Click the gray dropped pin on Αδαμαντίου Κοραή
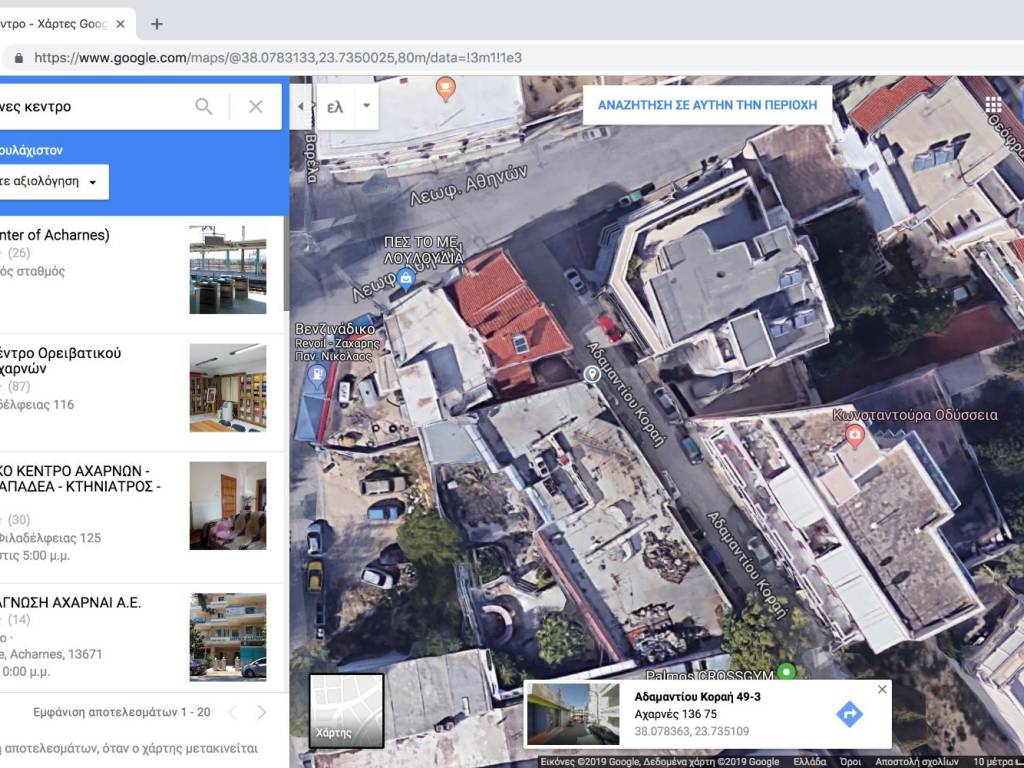1024x768 pixels. pos(592,374)
